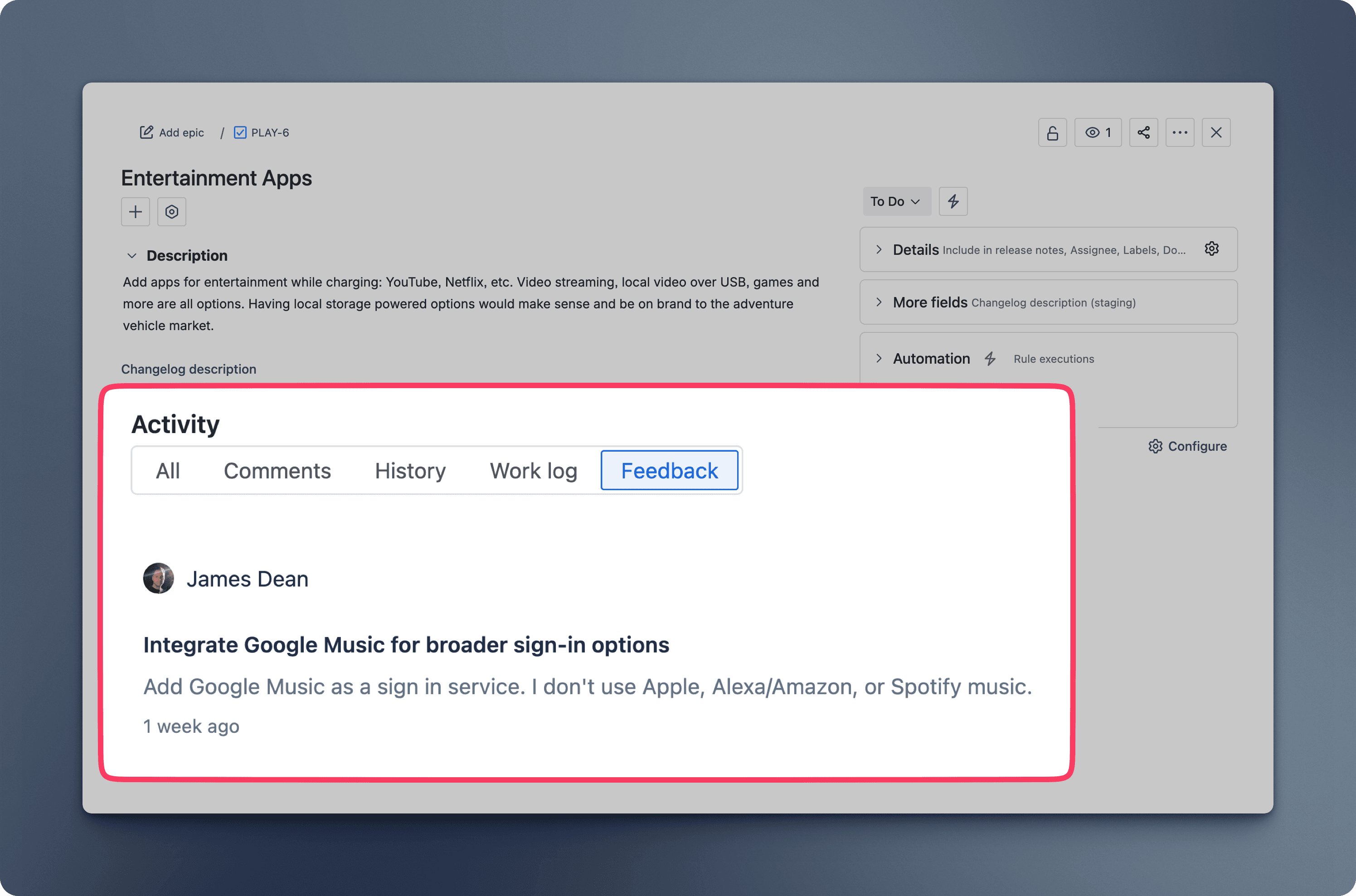Click the Configure gear icon

[x=1156, y=446]
